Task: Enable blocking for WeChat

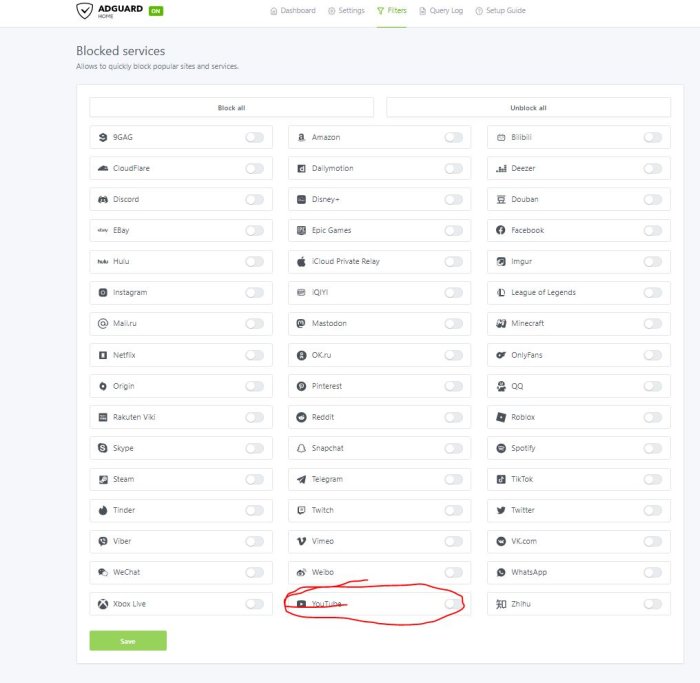Action: pyautogui.click(x=254, y=572)
